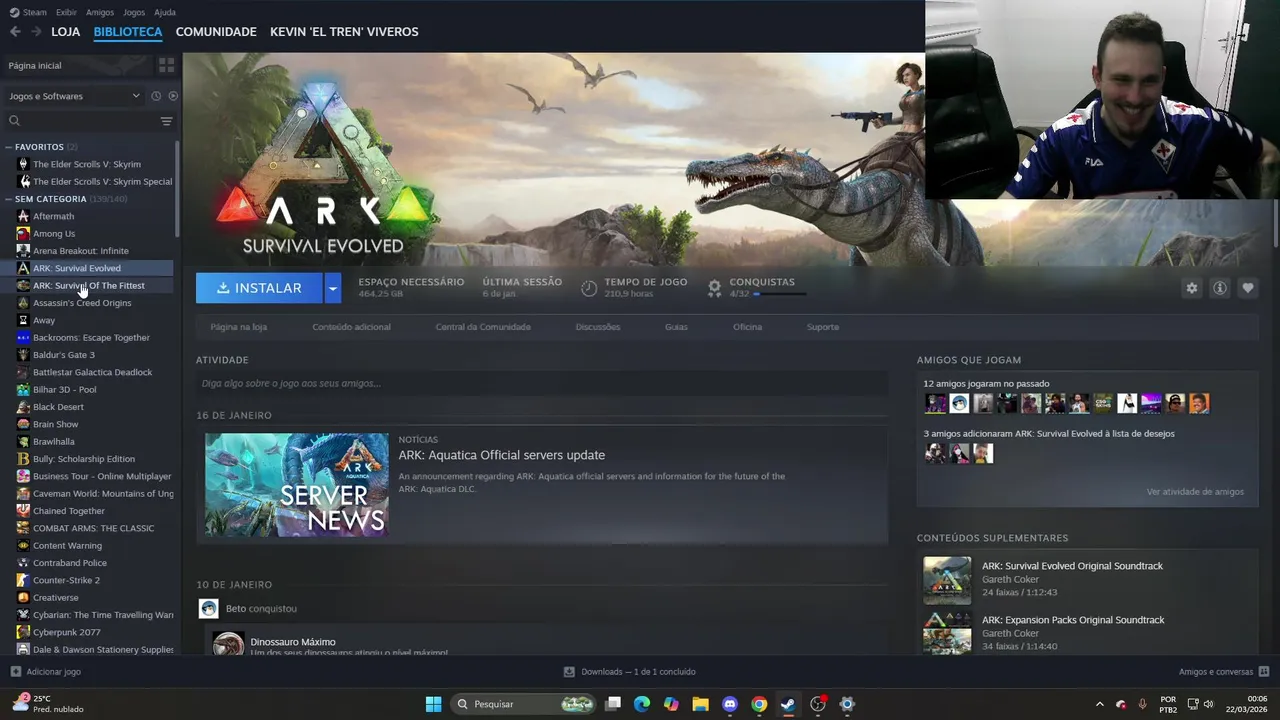
Task: Click Beto's avatar in activity feed
Action: pos(208,608)
